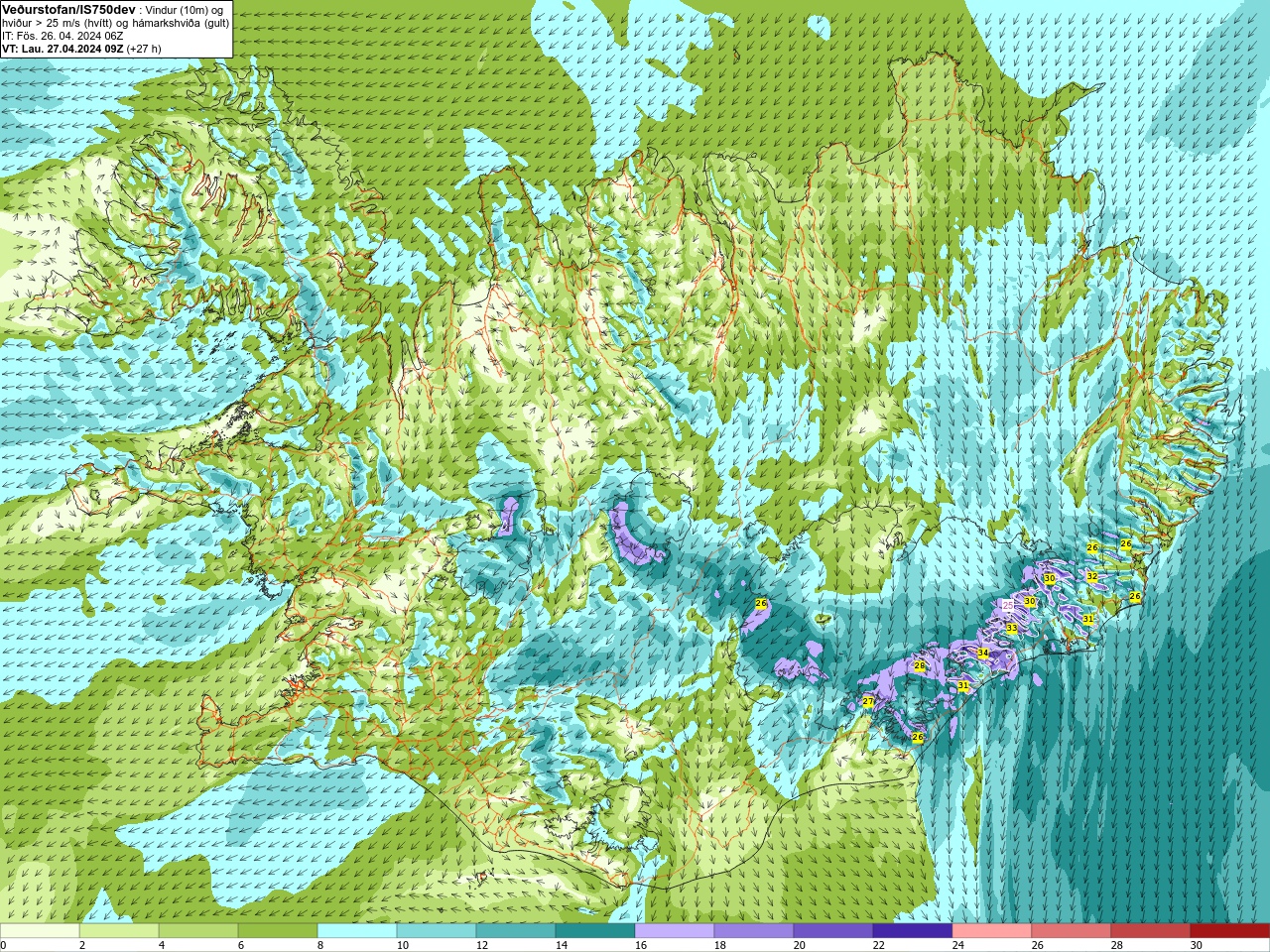The width and height of the screenshot is (1270, 952).
Task: Click the yellow gust marker reading 32
Action: click(x=1091, y=576)
